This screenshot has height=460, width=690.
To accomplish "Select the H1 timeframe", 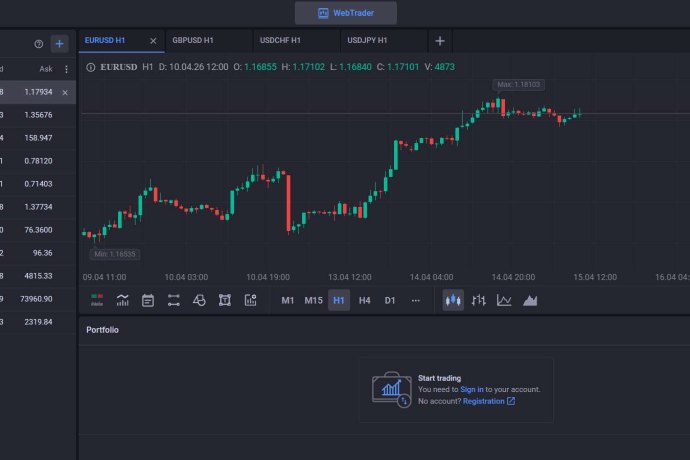I will [339, 300].
